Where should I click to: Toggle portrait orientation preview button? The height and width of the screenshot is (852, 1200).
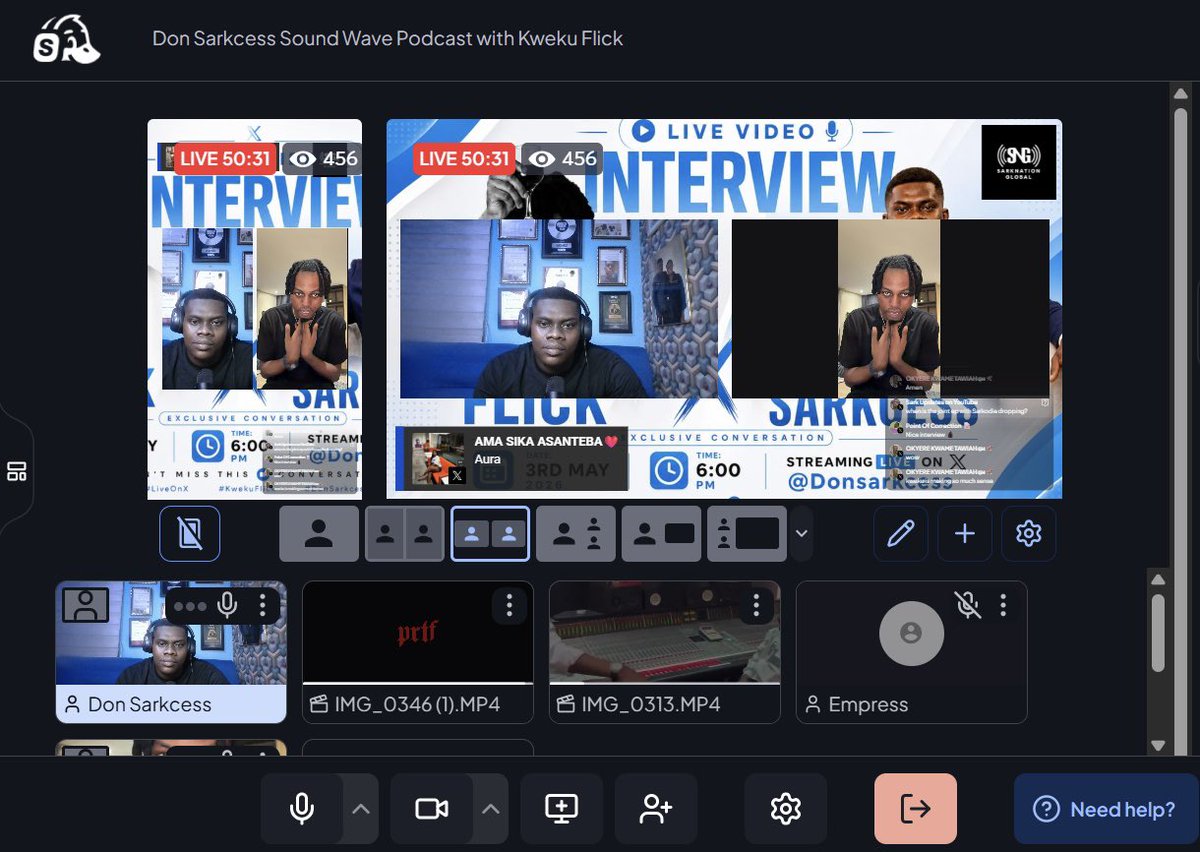(x=190, y=534)
